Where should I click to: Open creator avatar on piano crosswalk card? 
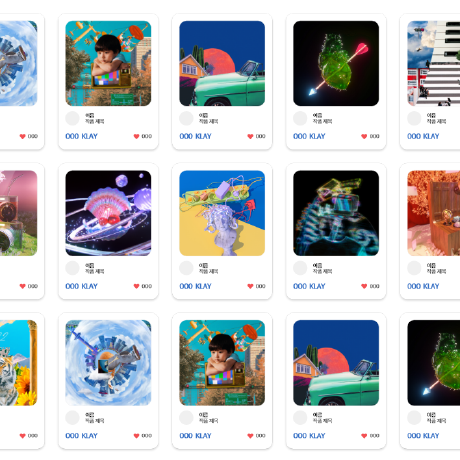[414, 118]
